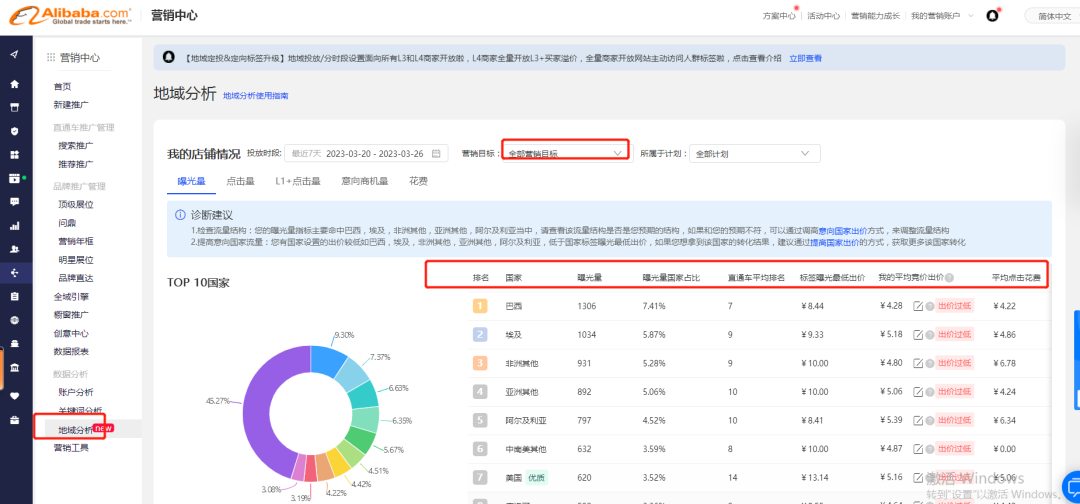Open the chat bubble icon in dark sidebar

(x=14, y=202)
